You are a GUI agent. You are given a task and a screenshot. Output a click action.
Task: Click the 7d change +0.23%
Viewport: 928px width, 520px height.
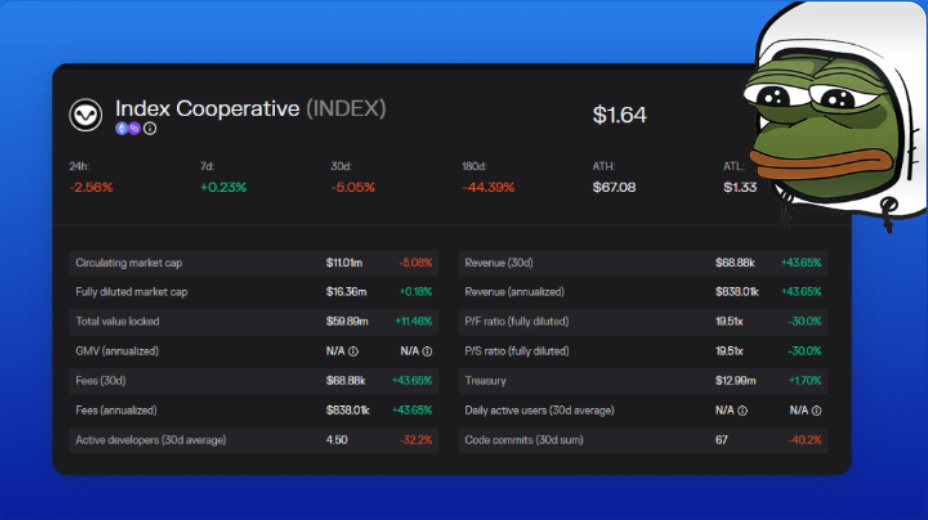(223, 188)
